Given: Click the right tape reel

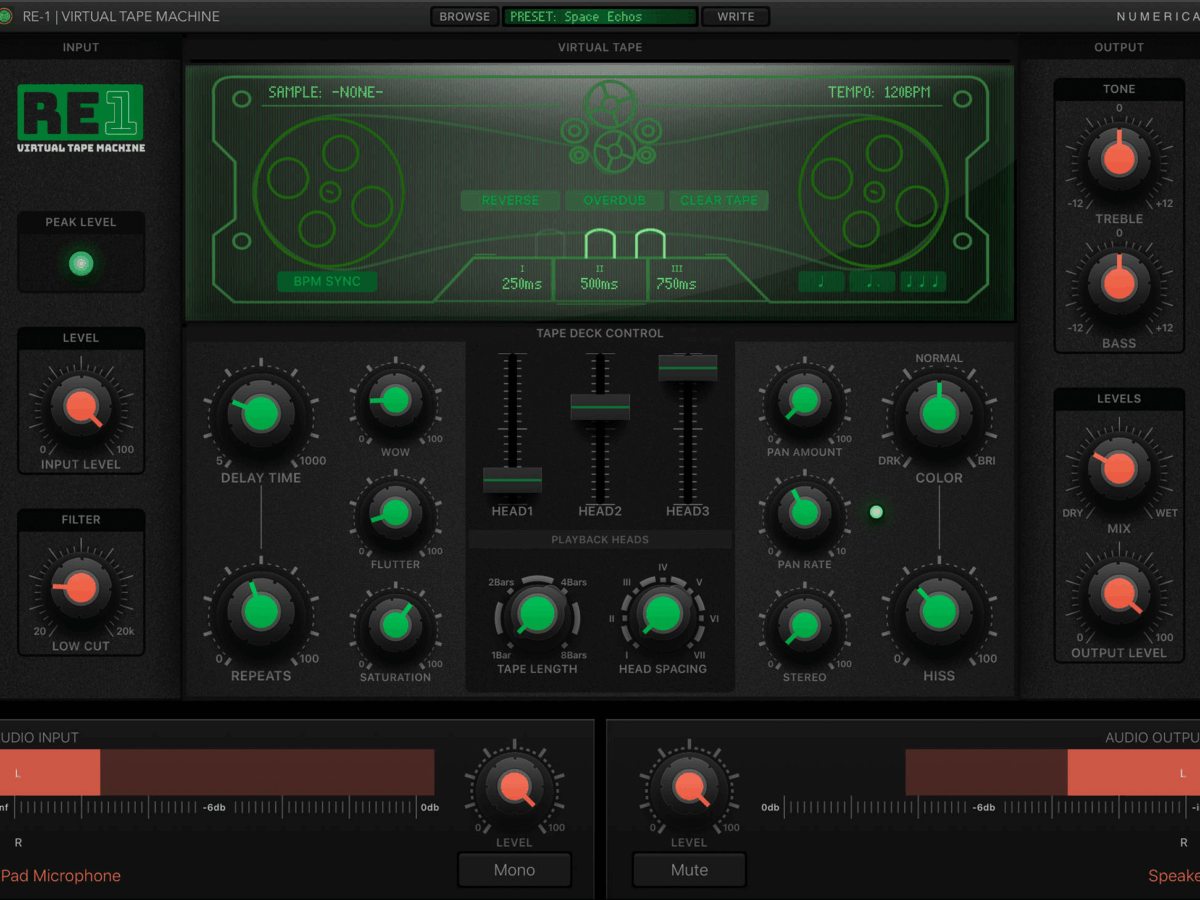Looking at the screenshot, I should point(873,190).
